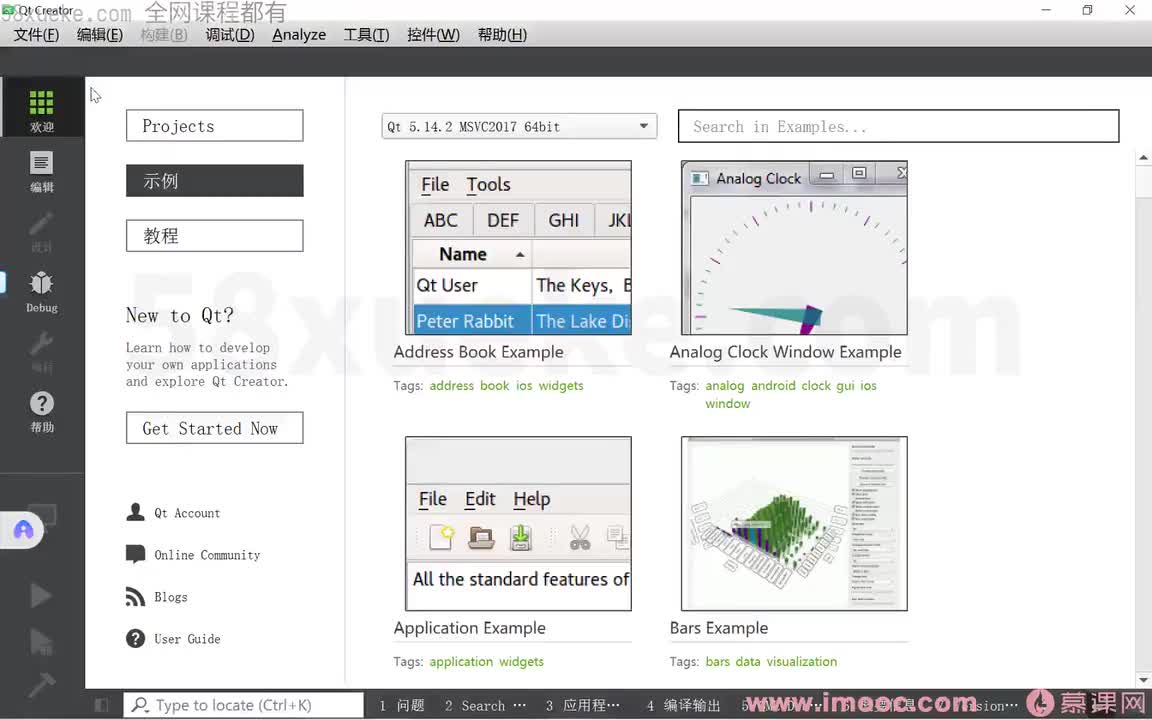This screenshot has width=1152, height=720.
Task: Open the 2 Search results pane
Action: tap(485, 705)
